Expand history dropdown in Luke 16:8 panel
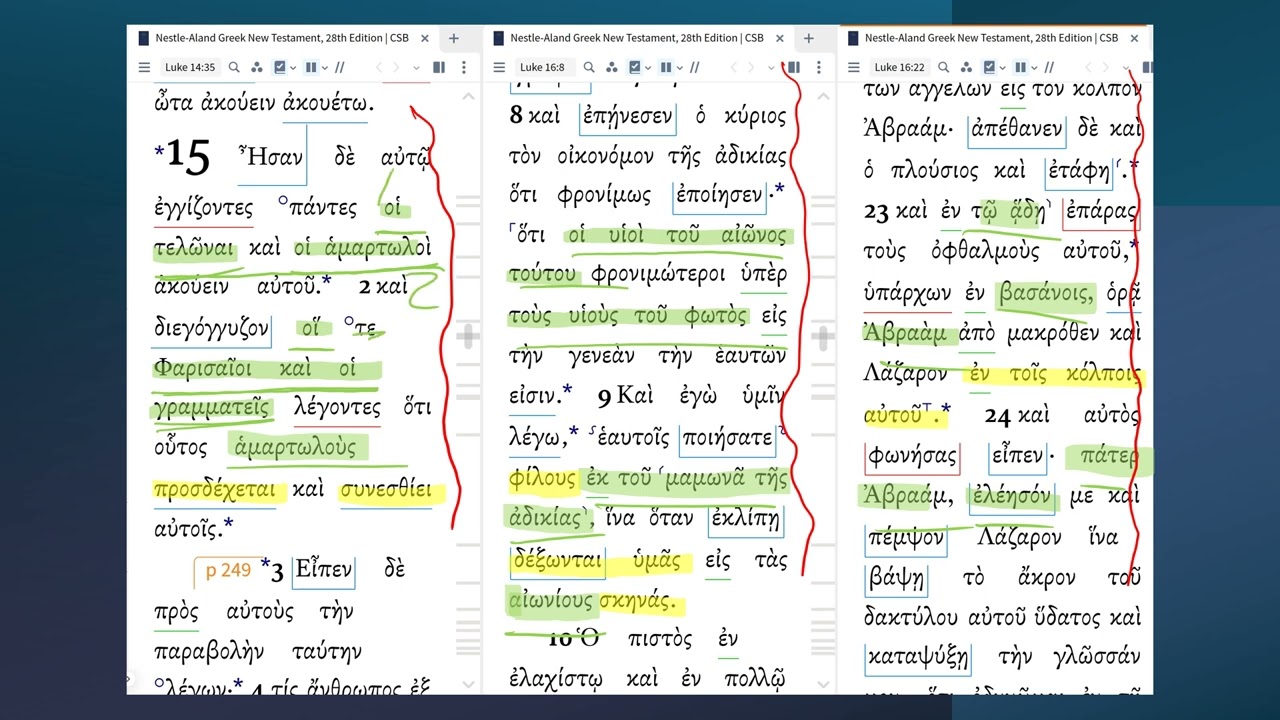The width and height of the screenshot is (1280, 720). pyautogui.click(x=771, y=68)
